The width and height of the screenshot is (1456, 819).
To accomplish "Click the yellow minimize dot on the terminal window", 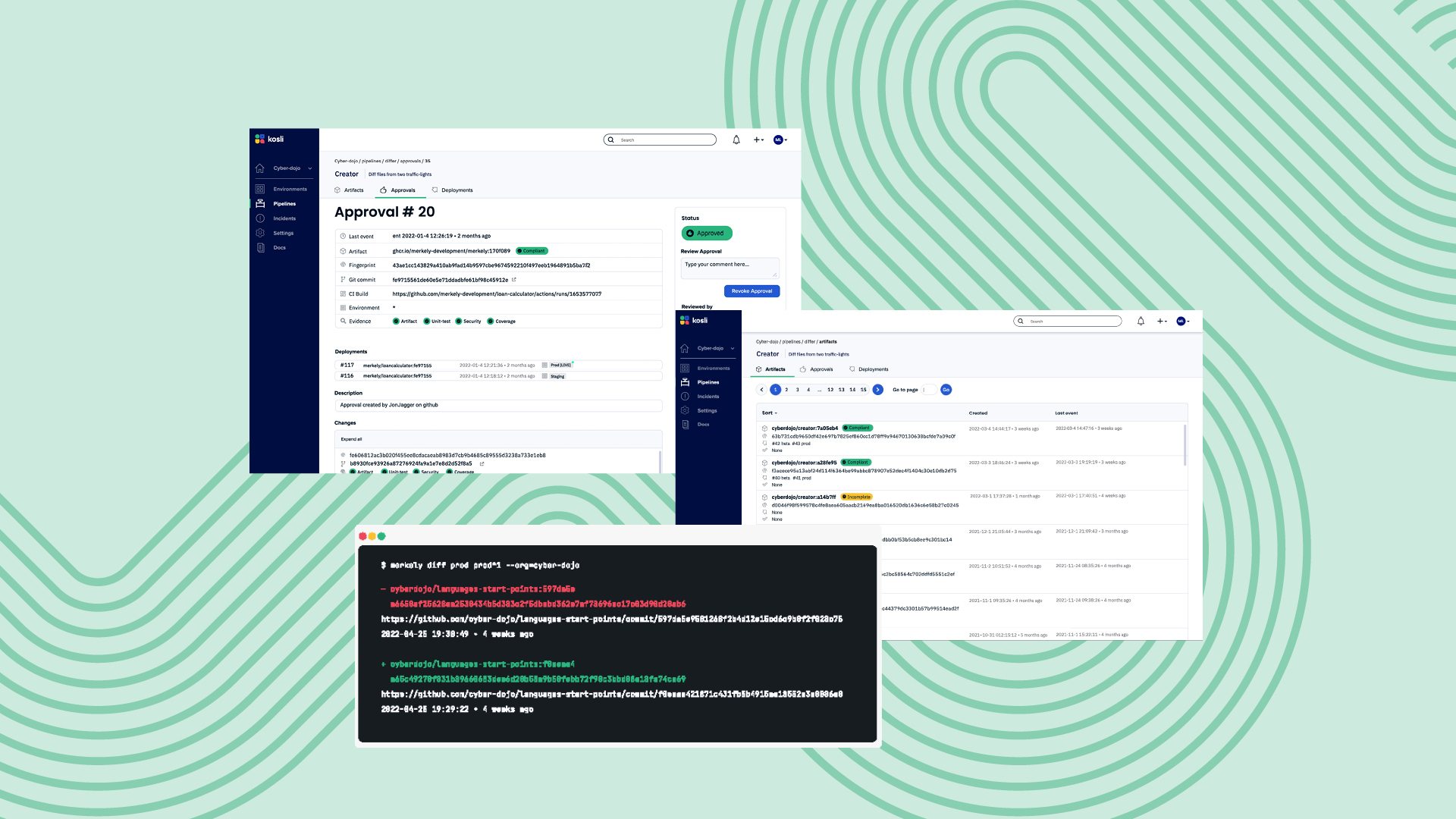I will 372,536.
